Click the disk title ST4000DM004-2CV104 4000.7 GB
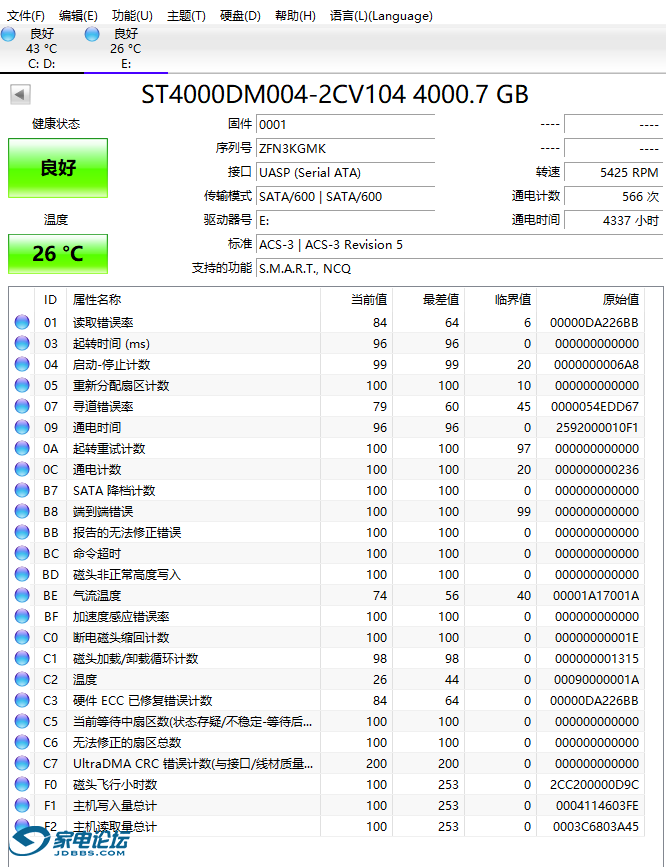The height and width of the screenshot is (867, 666). pos(335,95)
